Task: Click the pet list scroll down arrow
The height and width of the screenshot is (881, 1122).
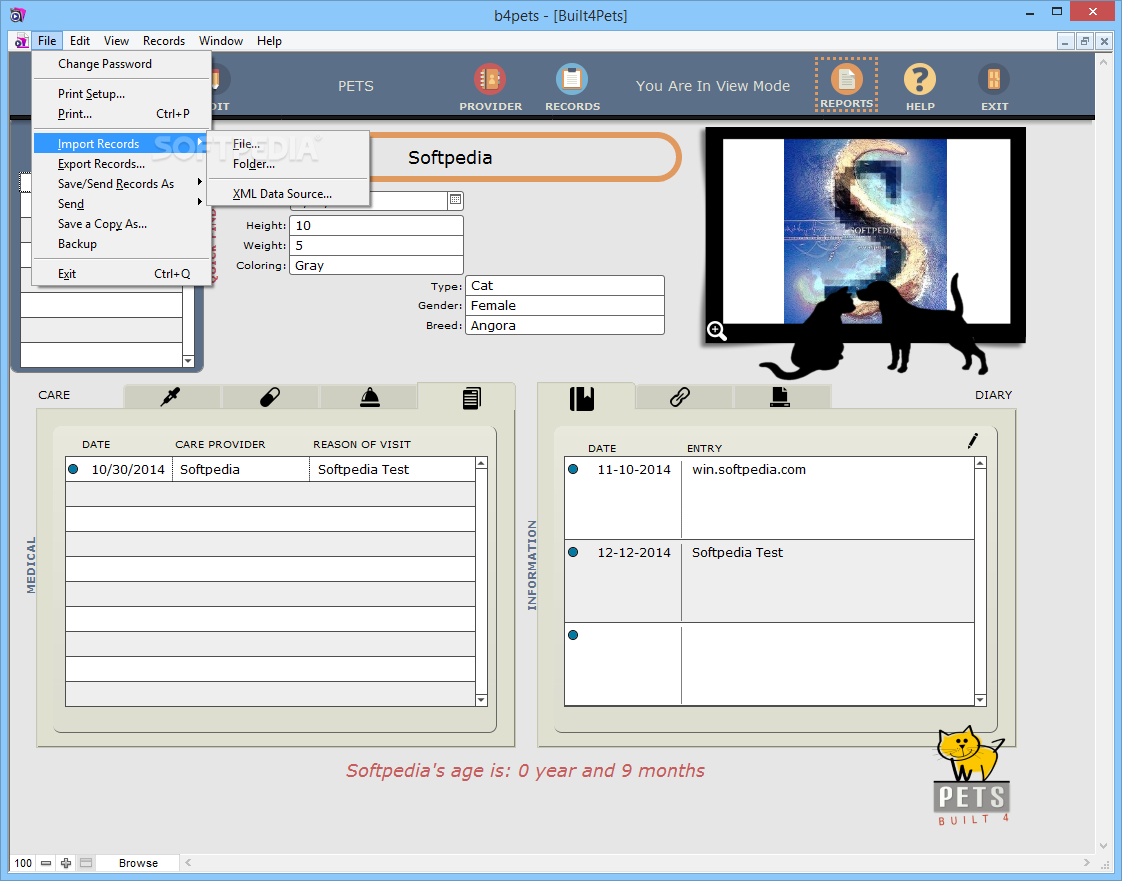Action: click(x=188, y=361)
